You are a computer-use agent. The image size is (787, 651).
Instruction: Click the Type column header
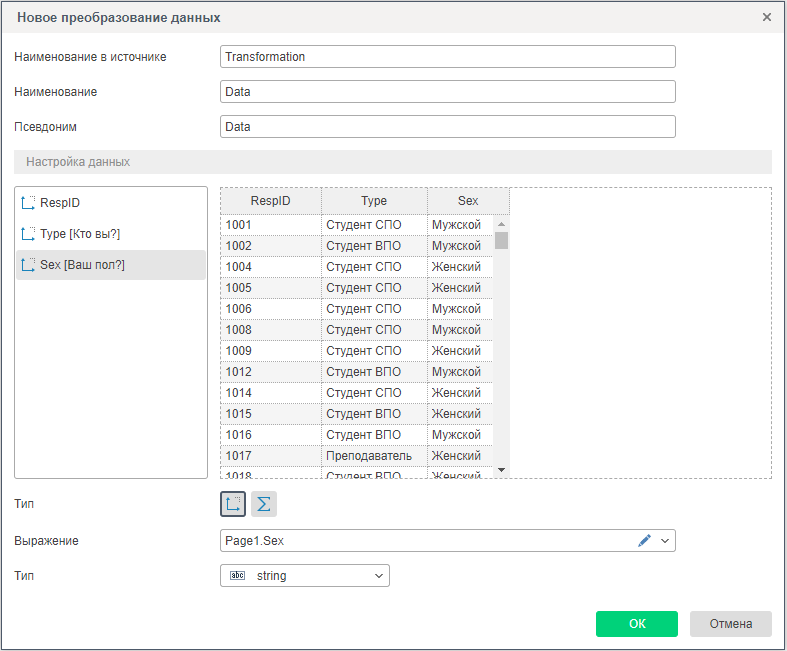pyautogui.click(x=374, y=201)
